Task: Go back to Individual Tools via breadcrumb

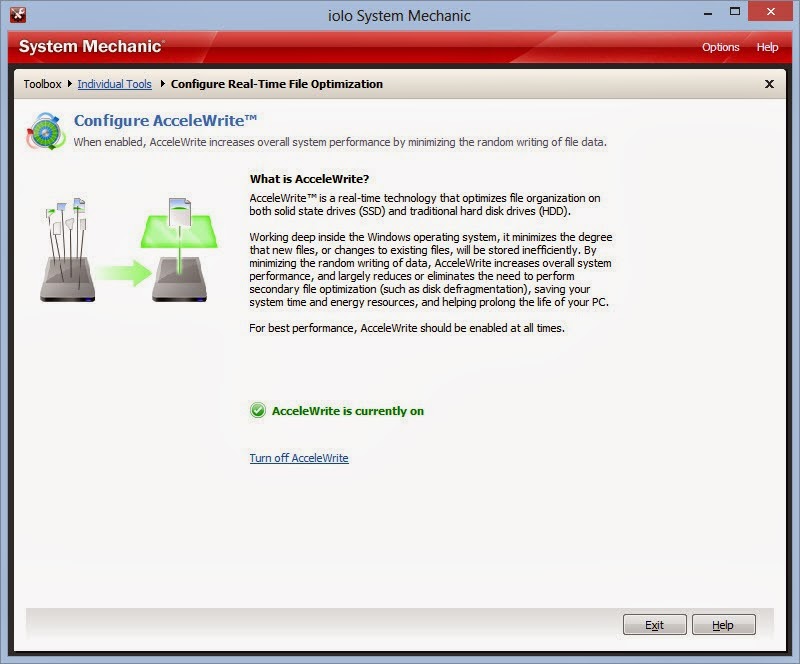Action: tap(114, 84)
